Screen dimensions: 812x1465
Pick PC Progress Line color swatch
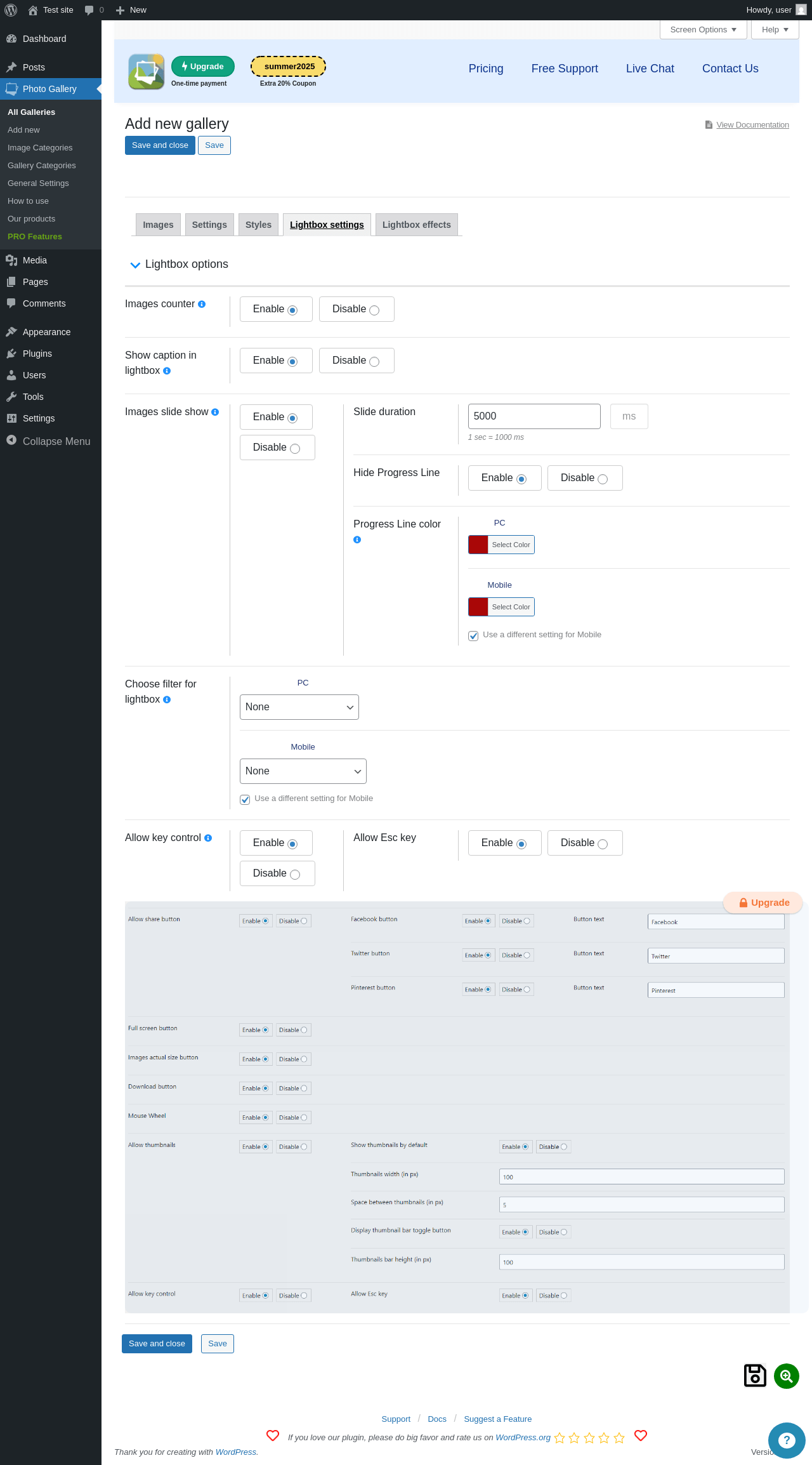[x=478, y=545]
